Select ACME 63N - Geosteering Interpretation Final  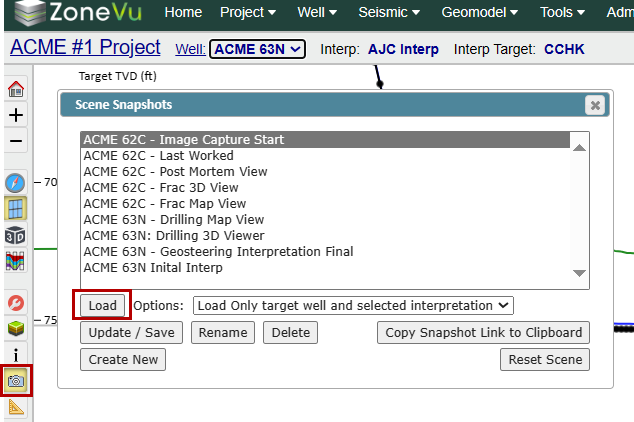tap(325, 251)
